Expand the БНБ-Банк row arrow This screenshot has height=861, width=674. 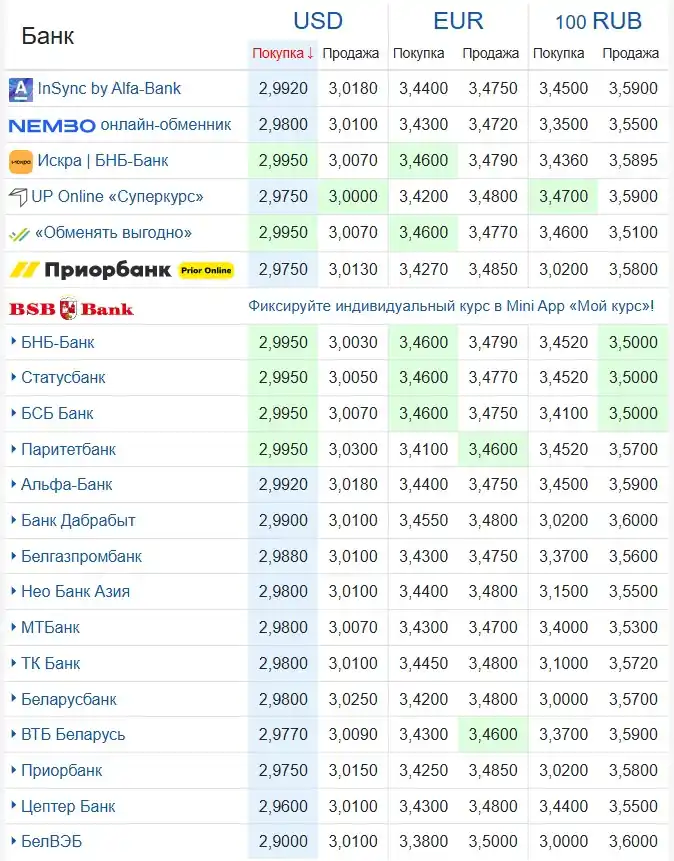pyautogui.click(x=13, y=342)
